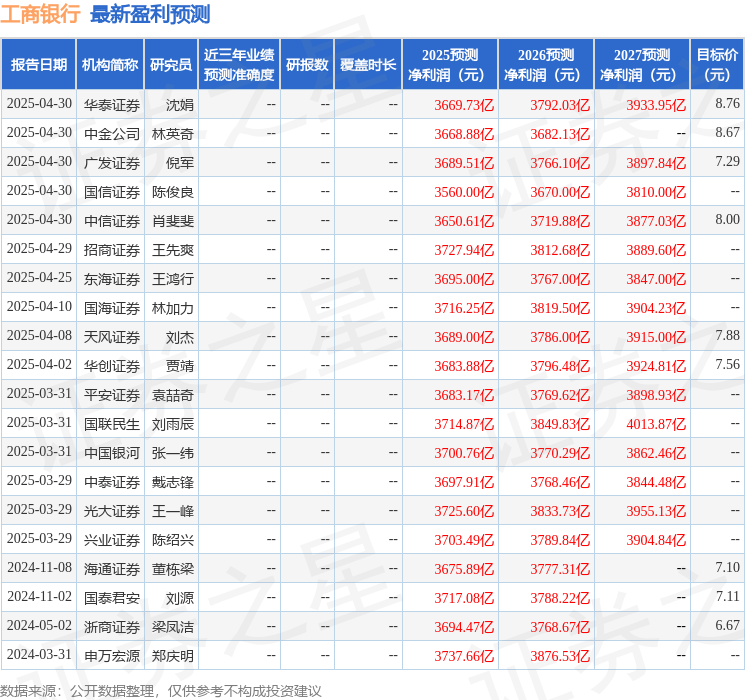Click the 目标价 column header
The image size is (745, 700).
tap(717, 64)
